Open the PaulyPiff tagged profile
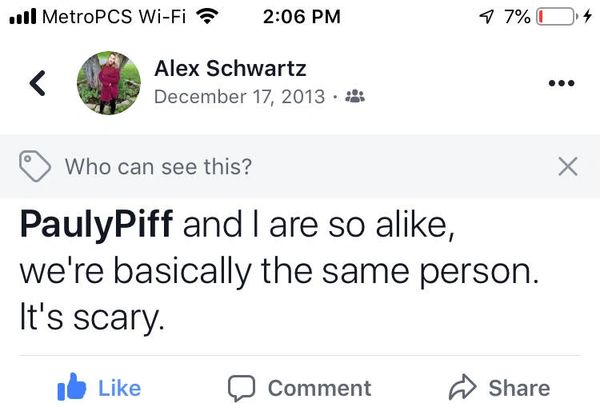600x415 pixels. pyautogui.click(x=99, y=226)
